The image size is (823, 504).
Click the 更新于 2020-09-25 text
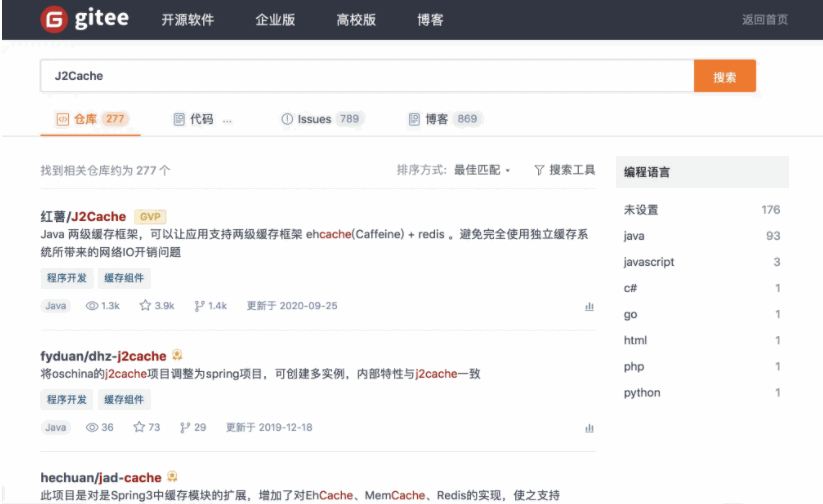click(292, 306)
